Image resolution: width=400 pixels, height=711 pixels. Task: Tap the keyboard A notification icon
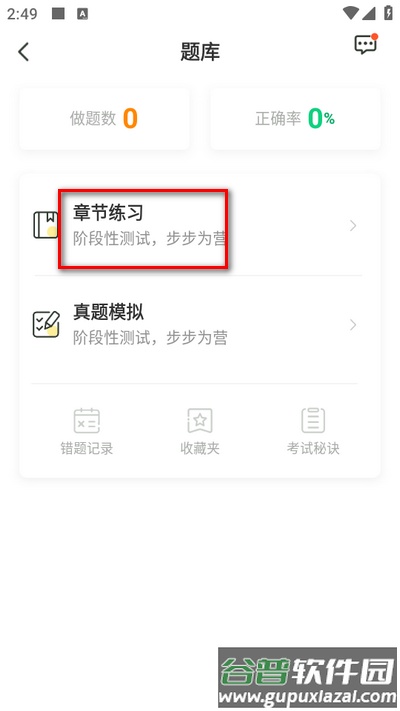[82, 14]
